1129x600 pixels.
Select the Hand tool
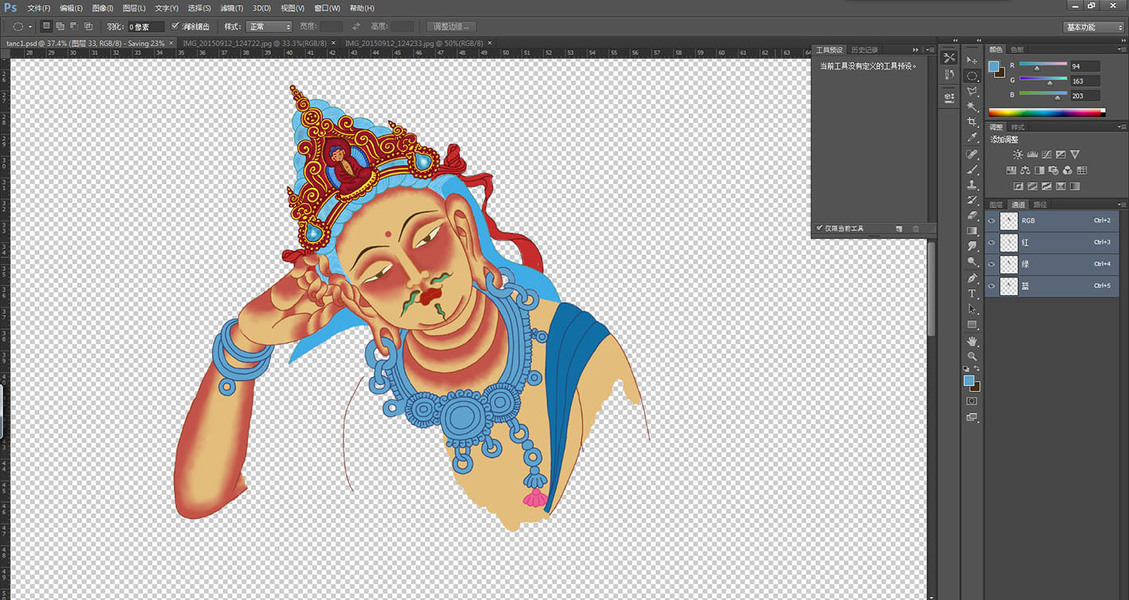pyautogui.click(x=972, y=341)
